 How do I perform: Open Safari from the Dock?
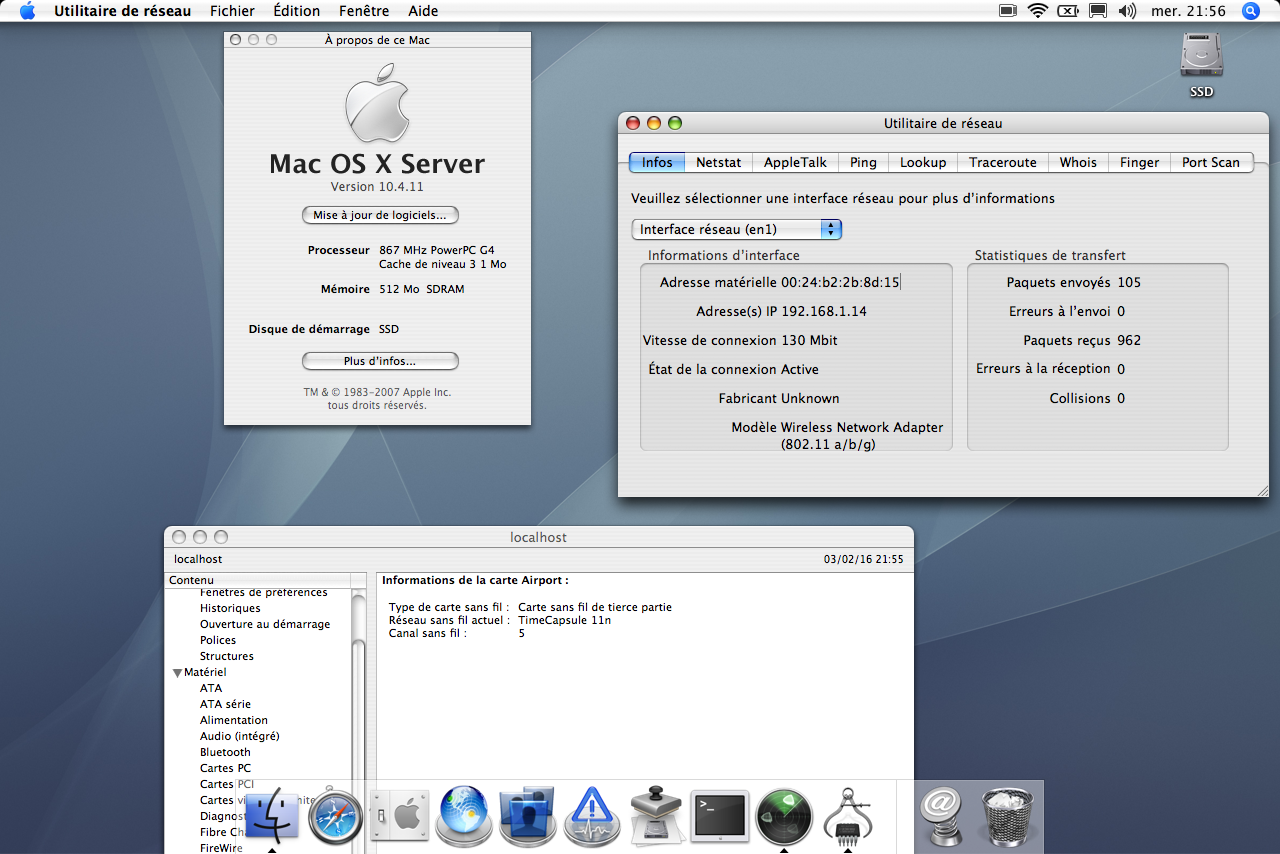point(334,817)
